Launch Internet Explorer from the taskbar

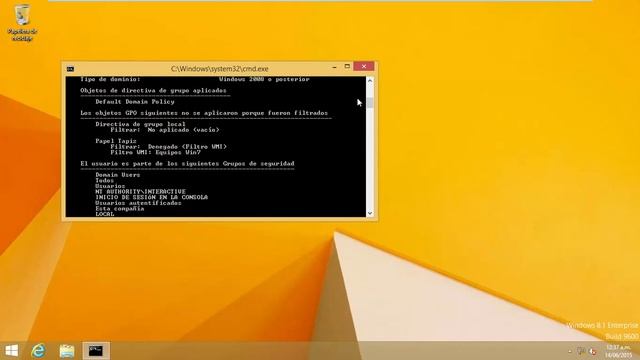coord(38,351)
